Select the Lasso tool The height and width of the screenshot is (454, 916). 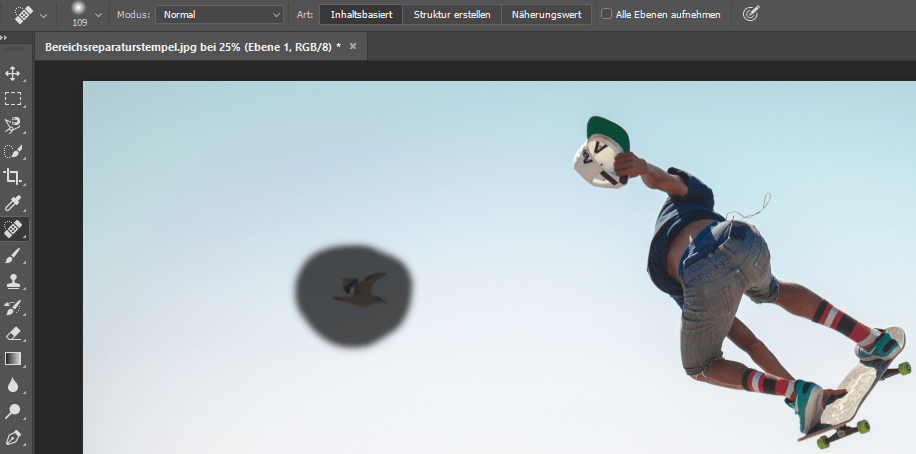click(13, 125)
